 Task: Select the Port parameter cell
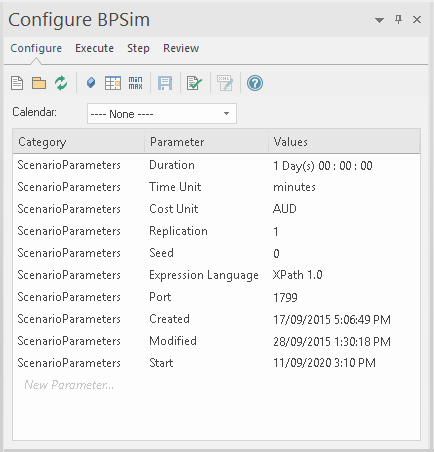coord(160,297)
